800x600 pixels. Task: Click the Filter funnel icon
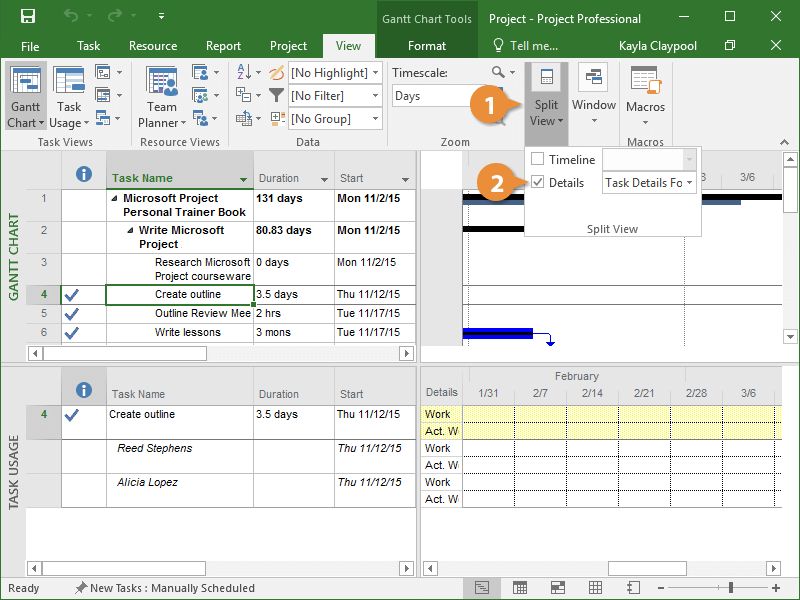click(276, 96)
